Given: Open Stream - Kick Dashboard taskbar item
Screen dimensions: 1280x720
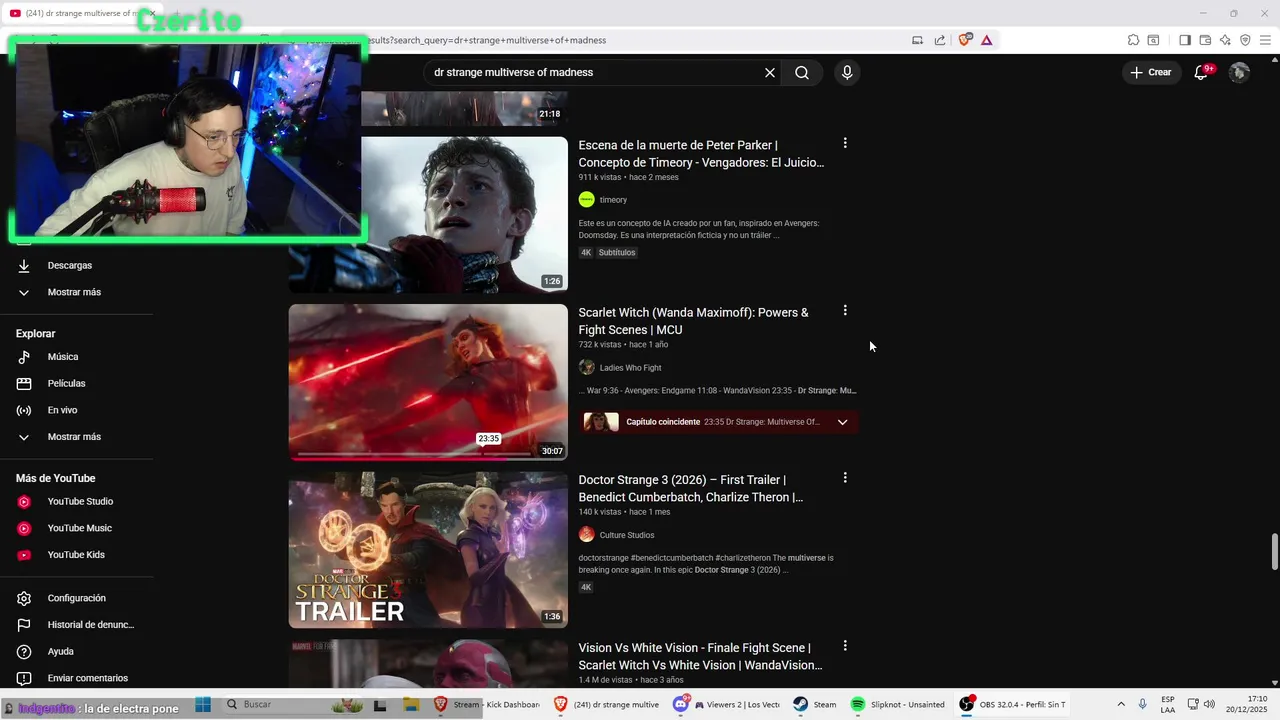Looking at the screenshot, I should coord(487,704).
